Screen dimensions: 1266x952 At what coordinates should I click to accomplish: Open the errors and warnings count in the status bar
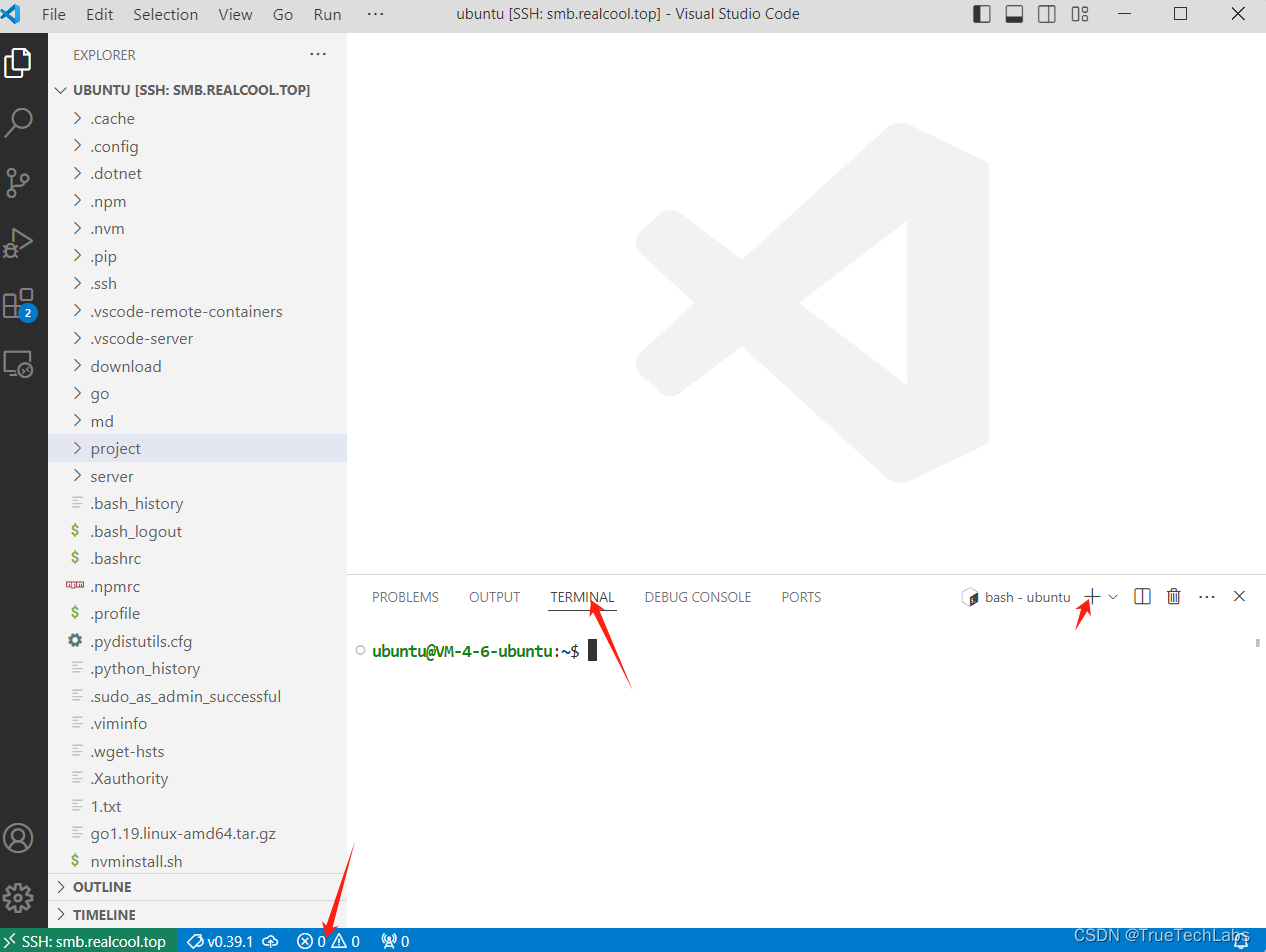pos(328,941)
